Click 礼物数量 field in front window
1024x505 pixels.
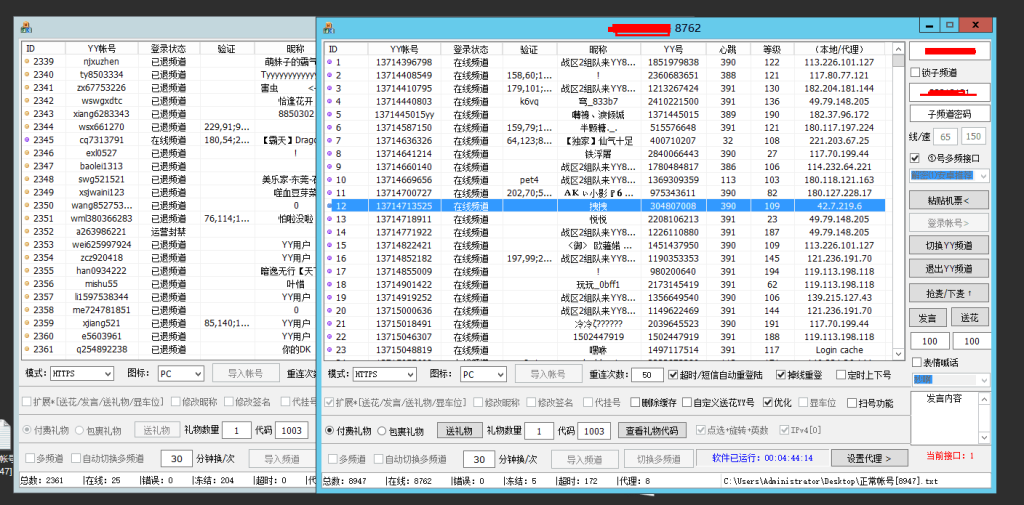coord(540,431)
